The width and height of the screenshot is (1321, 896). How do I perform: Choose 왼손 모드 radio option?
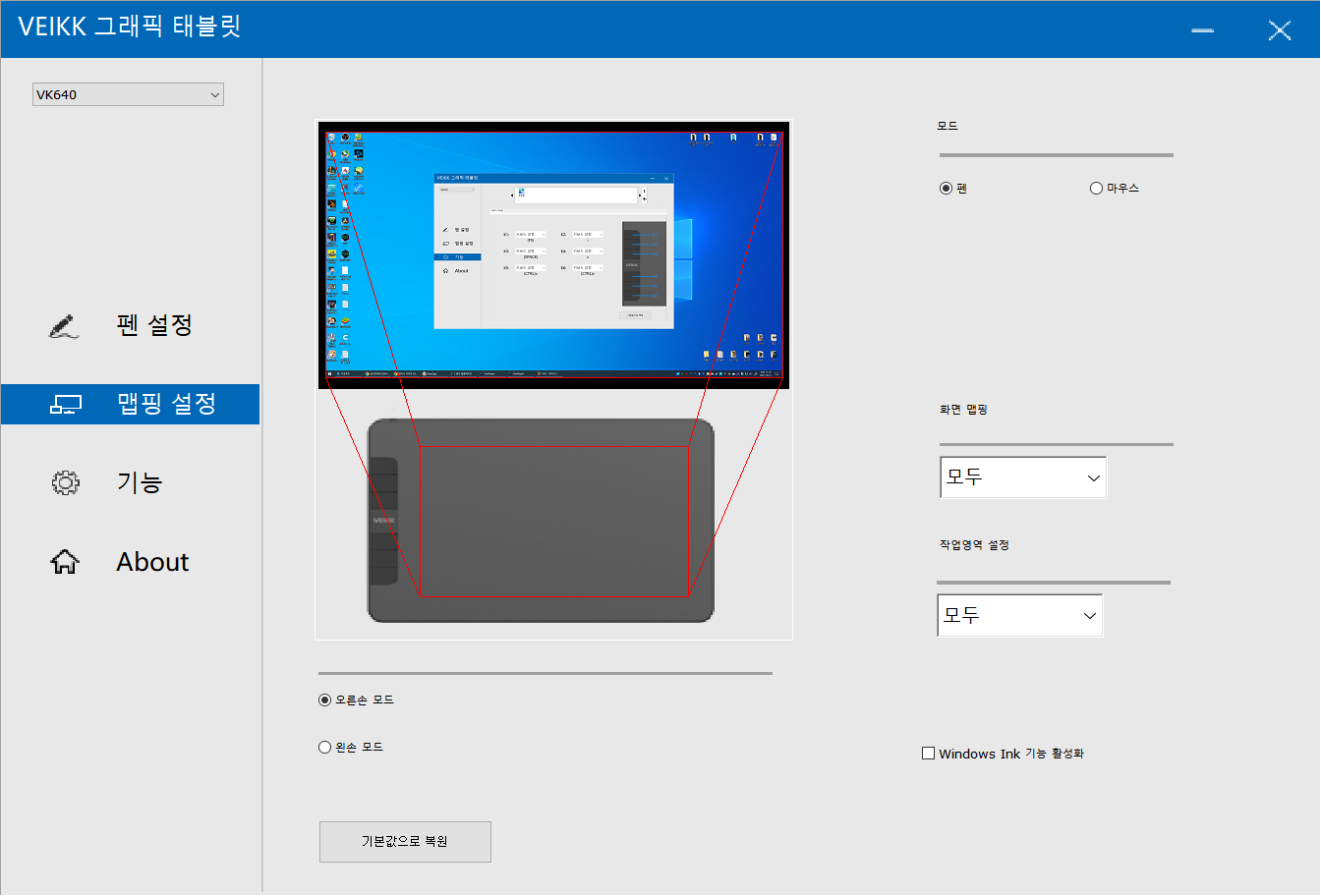tap(325, 748)
